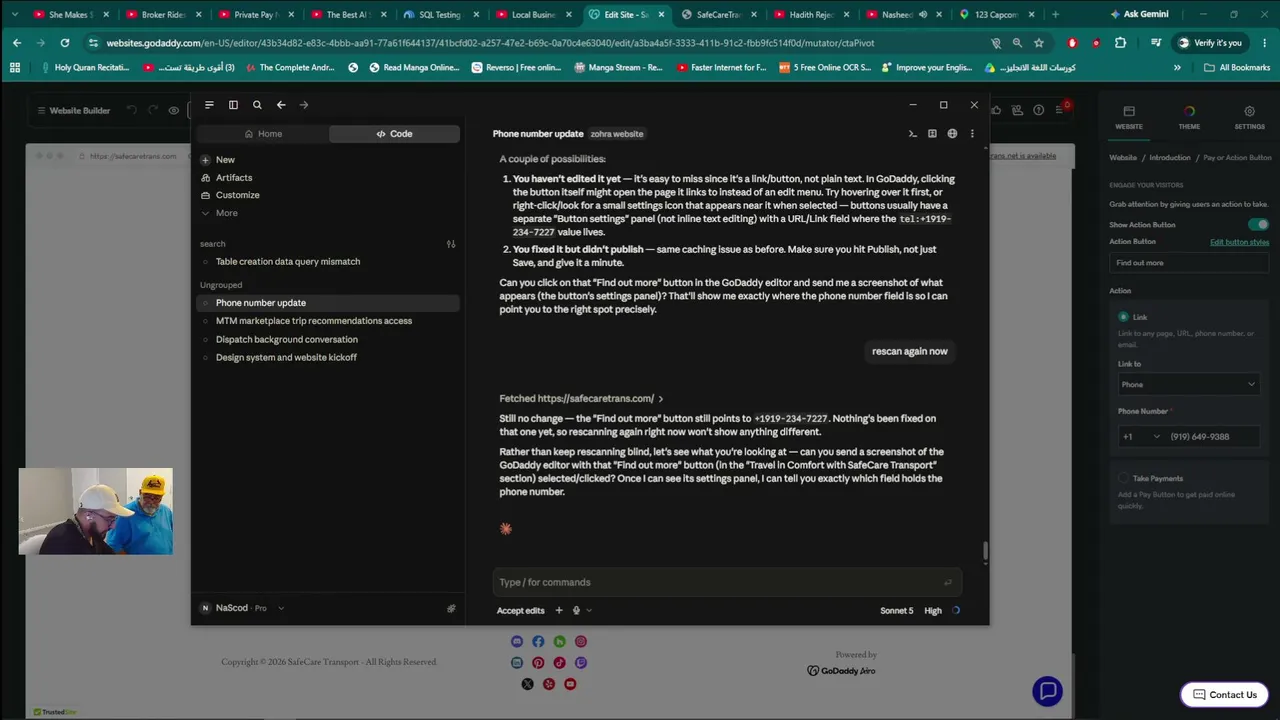Click the Pinterest icon in website footer
Viewport: 1280px width, 720px height.
(x=538, y=663)
